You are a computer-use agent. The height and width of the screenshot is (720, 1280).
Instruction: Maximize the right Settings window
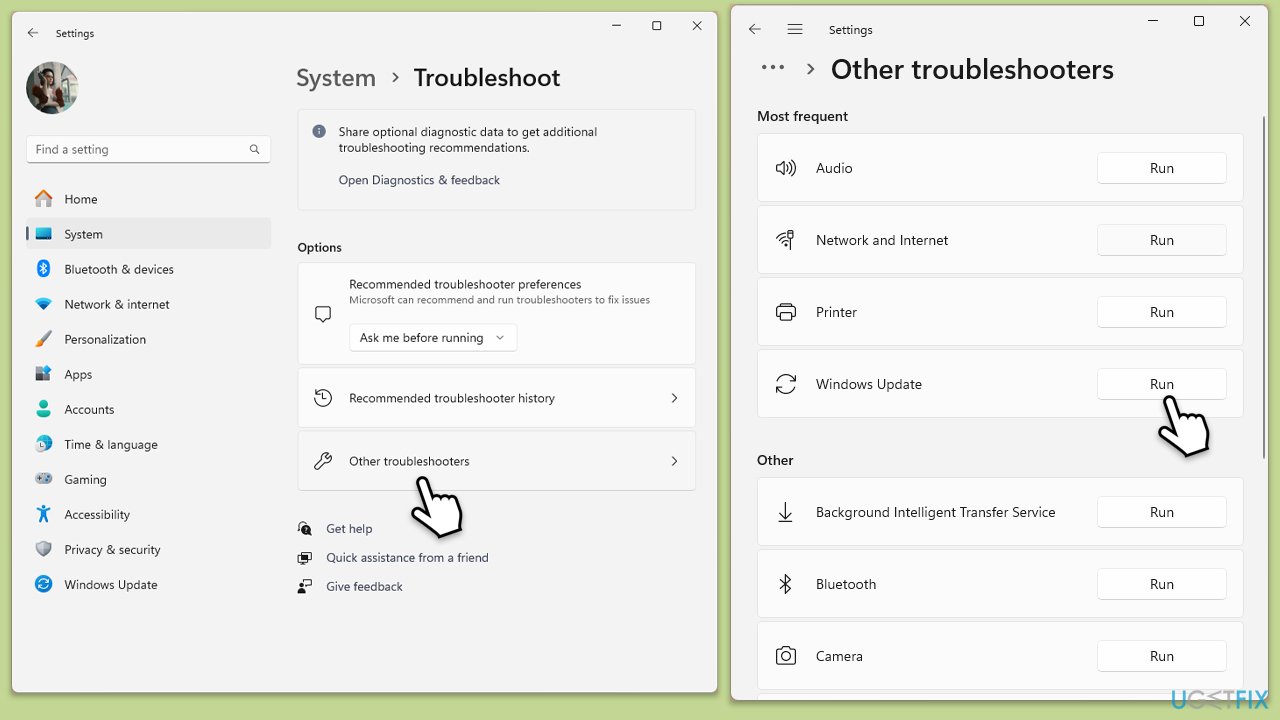pyautogui.click(x=1199, y=21)
